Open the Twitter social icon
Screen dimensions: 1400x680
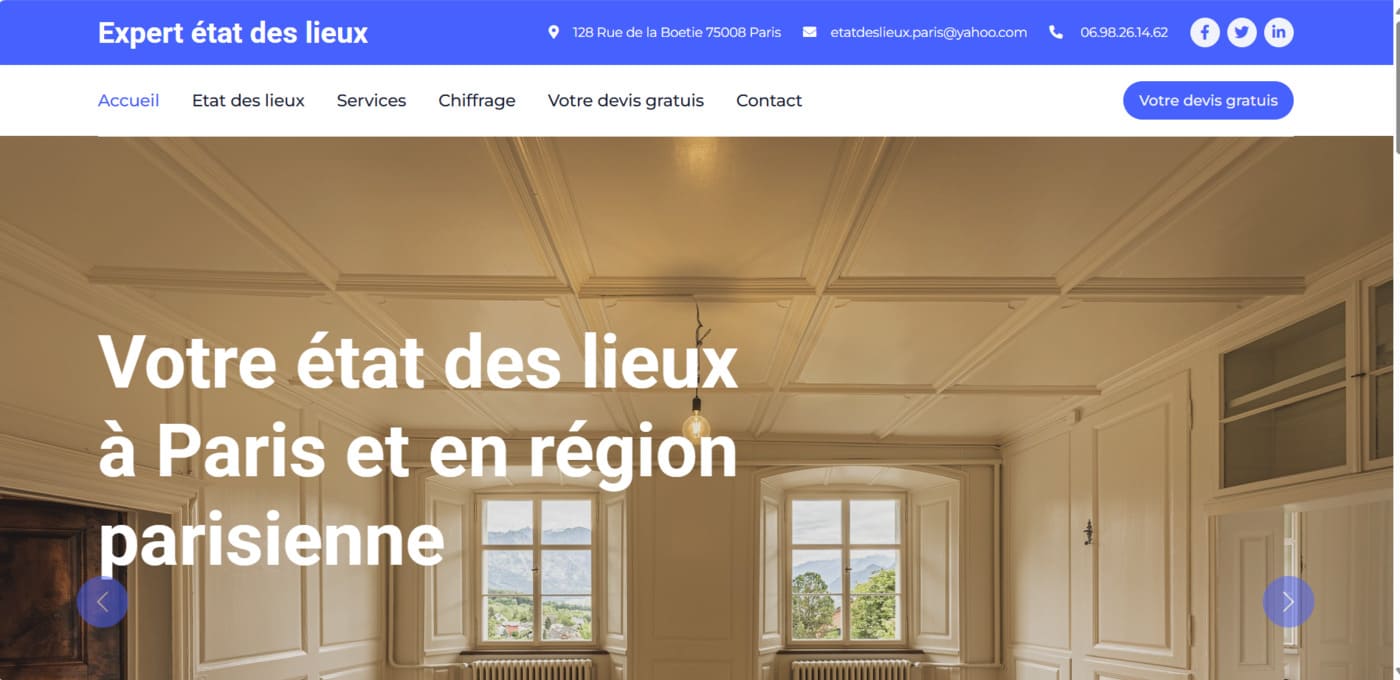tap(1241, 32)
